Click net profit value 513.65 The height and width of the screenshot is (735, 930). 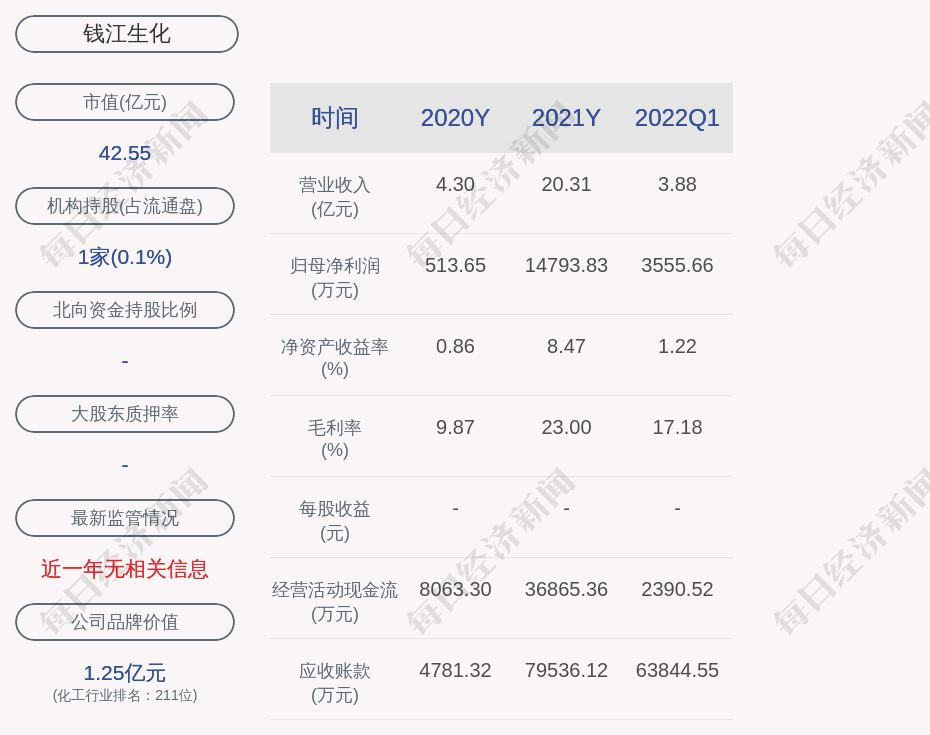tap(455, 265)
